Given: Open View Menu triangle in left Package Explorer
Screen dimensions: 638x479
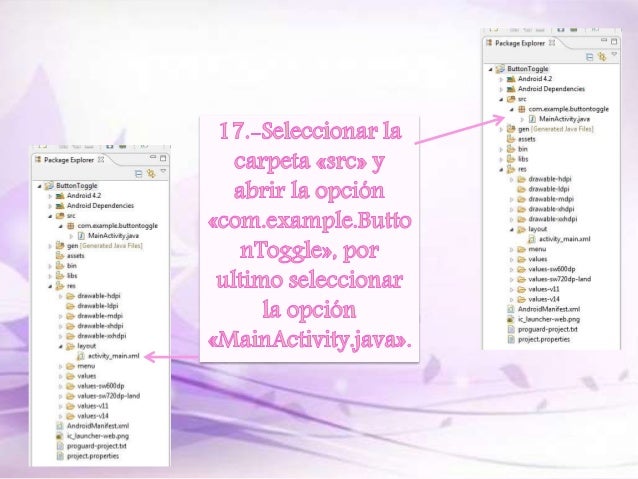Looking at the screenshot, I should tap(163, 172).
